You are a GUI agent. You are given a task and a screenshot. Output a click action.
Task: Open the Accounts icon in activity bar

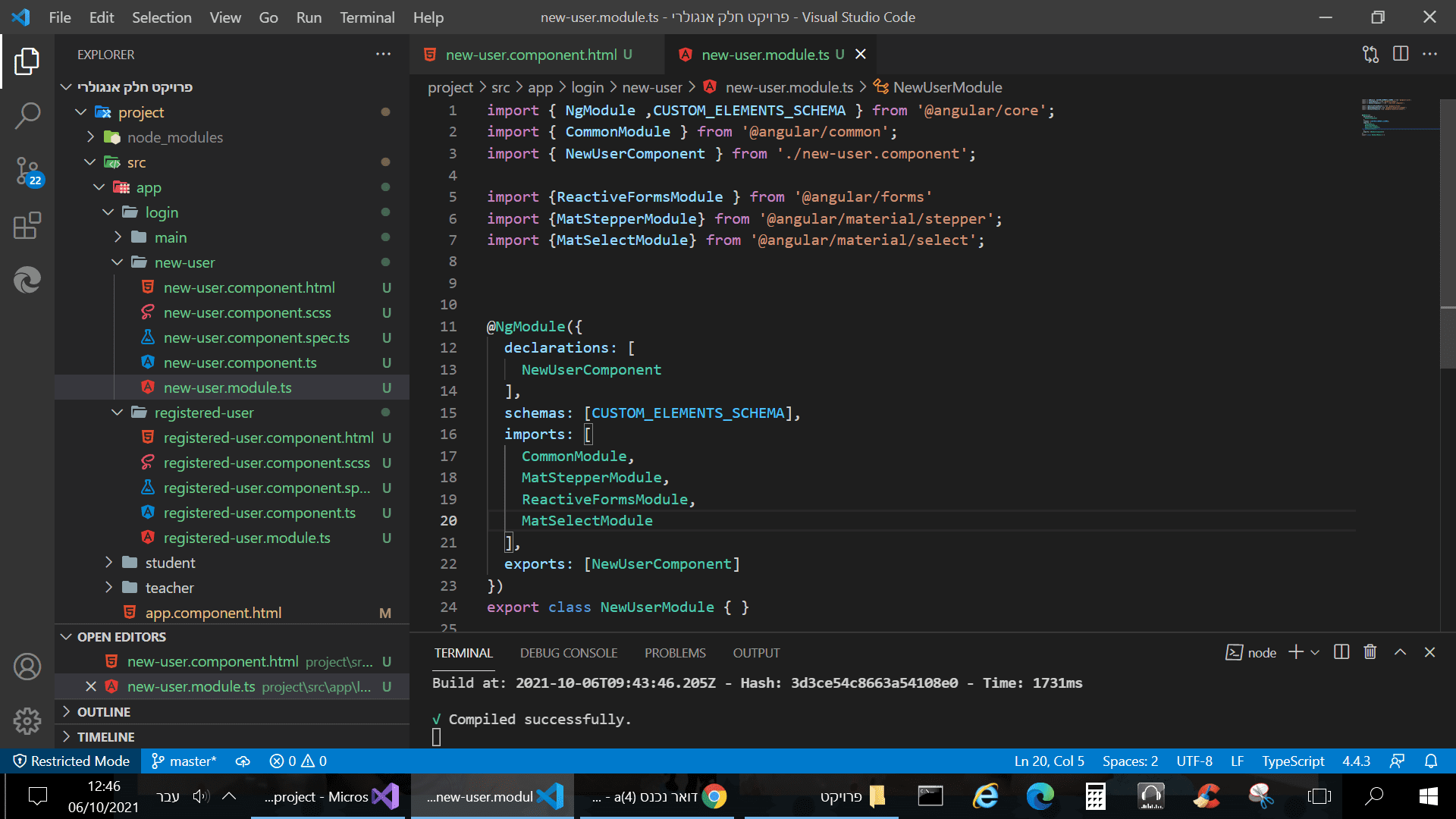coord(27,667)
